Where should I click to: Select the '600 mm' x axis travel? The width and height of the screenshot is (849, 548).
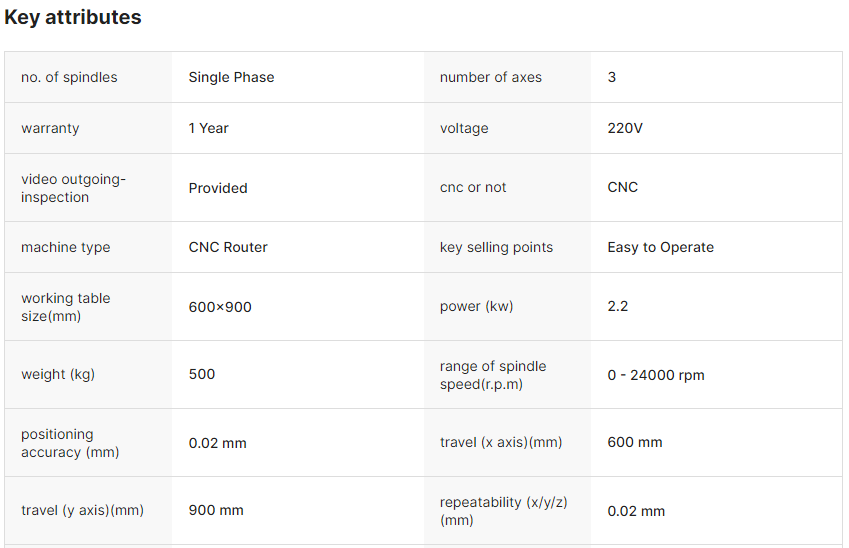pos(634,442)
